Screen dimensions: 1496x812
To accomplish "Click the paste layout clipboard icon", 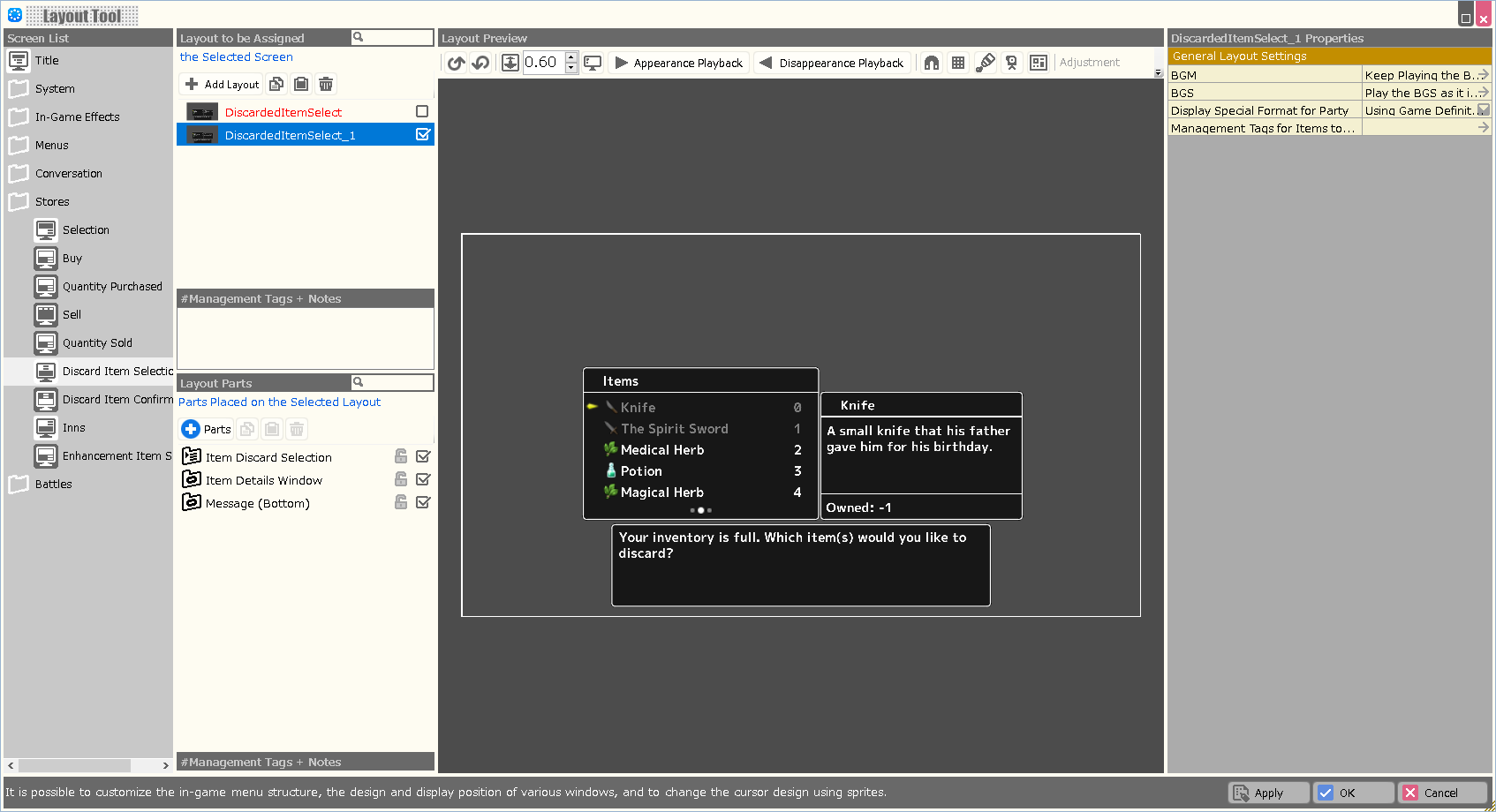I will pyautogui.click(x=301, y=84).
